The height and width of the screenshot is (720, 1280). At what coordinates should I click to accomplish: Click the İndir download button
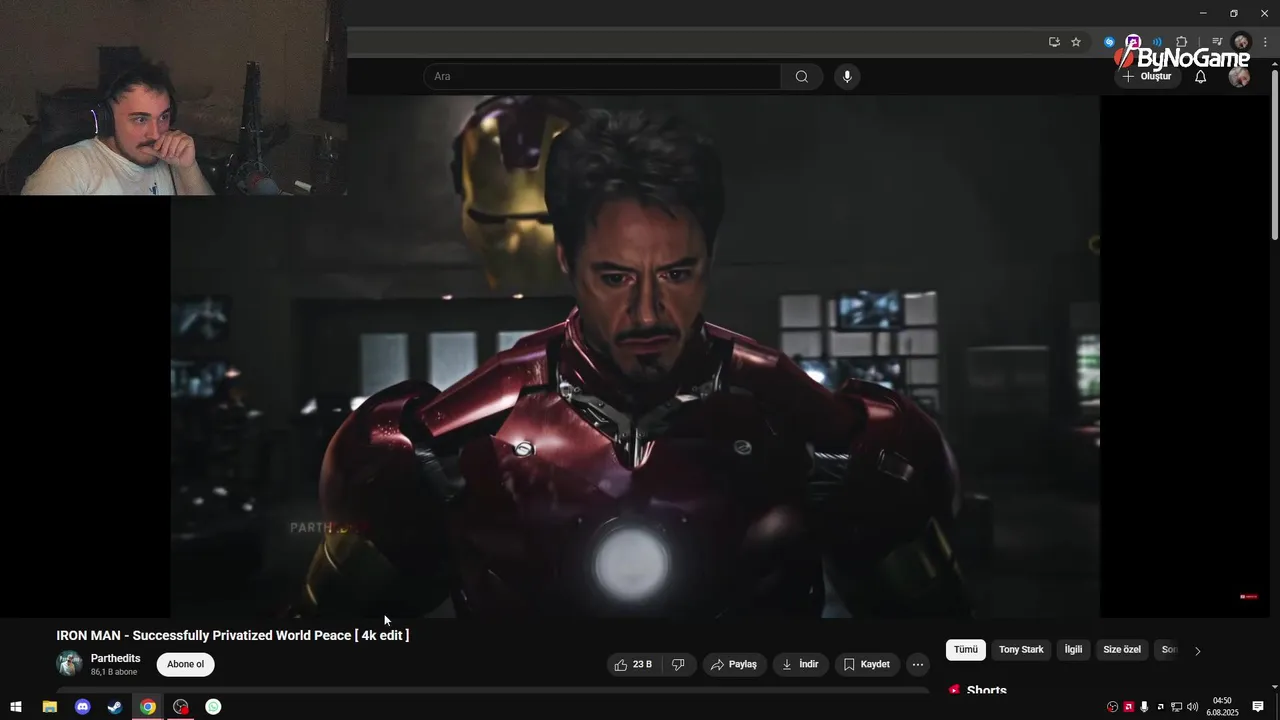[800, 664]
